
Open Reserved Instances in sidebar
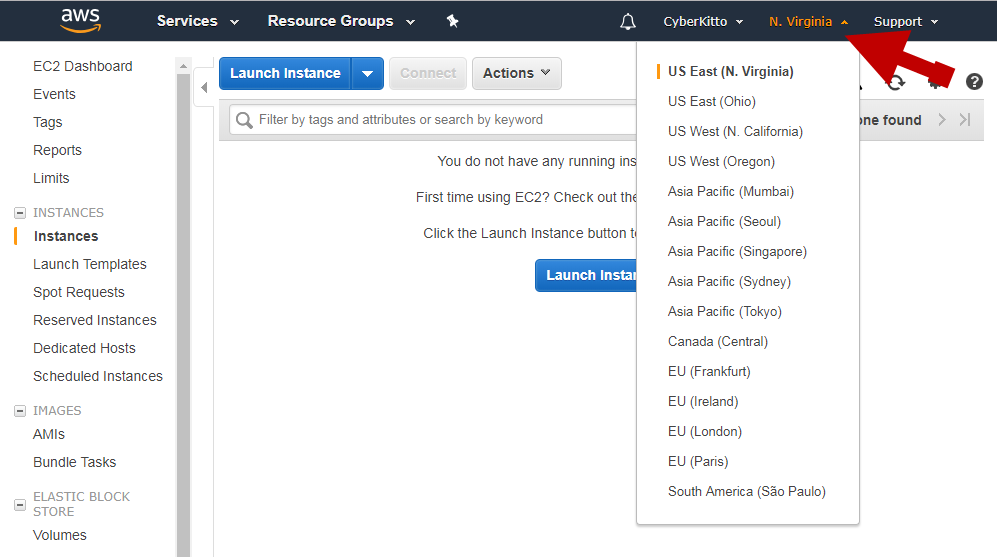tap(95, 320)
